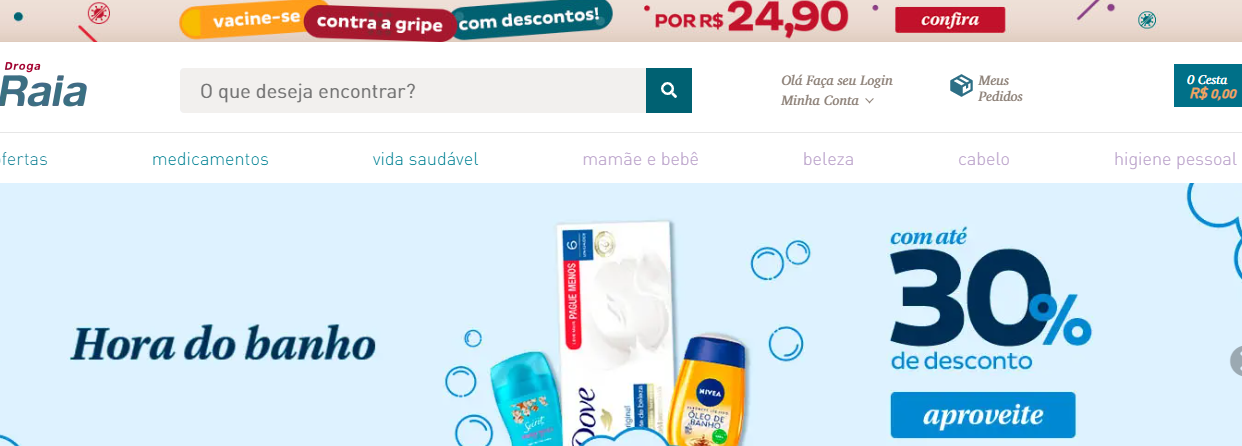Viewport: 1242px width, 446px height.
Task: Expand the Minha Conta dropdown chevron
Action: [x=869, y=101]
